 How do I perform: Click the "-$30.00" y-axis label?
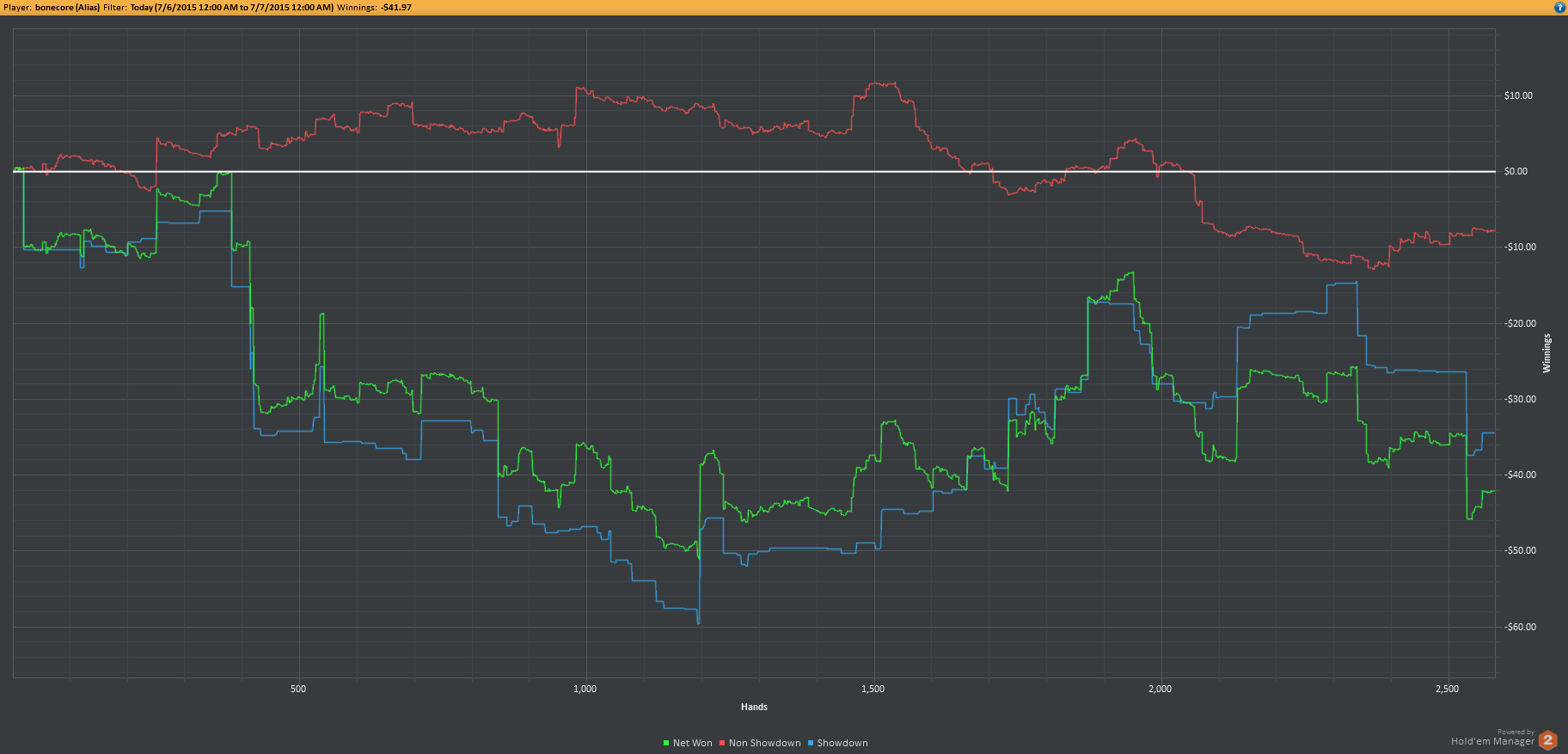(1520, 399)
